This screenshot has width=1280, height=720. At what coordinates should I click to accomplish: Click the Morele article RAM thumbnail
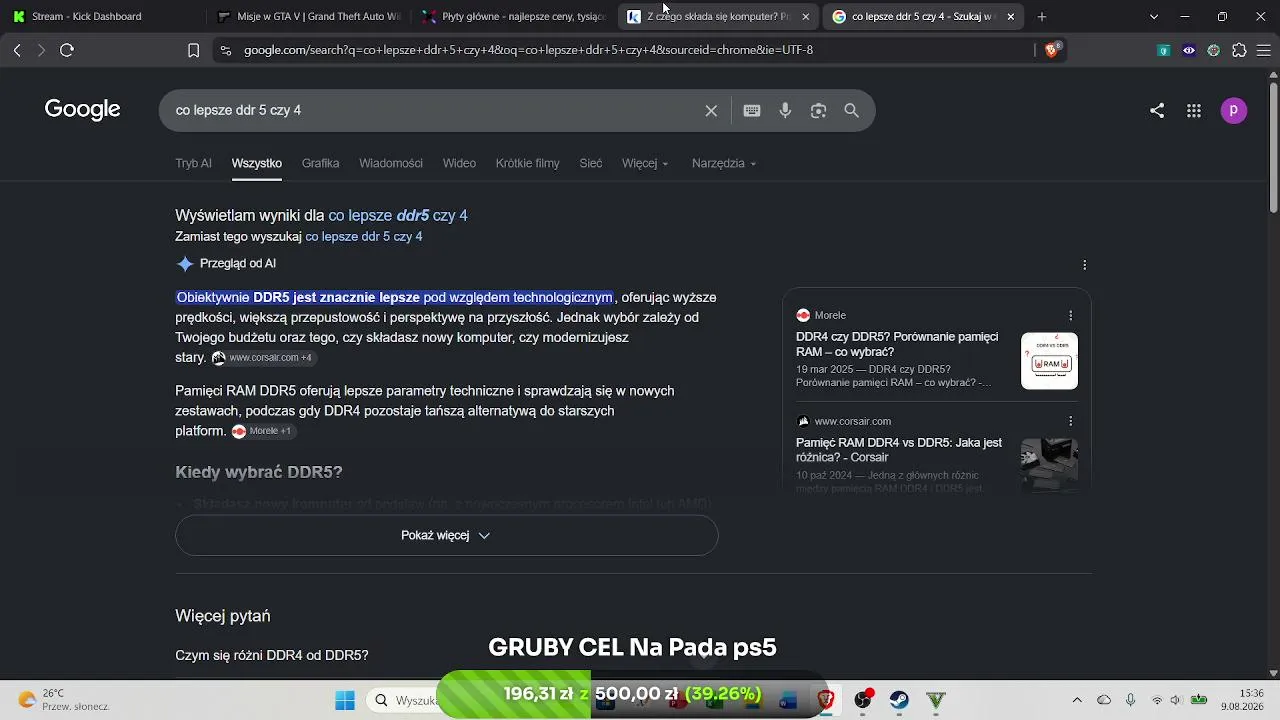[x=1049, y=361]
